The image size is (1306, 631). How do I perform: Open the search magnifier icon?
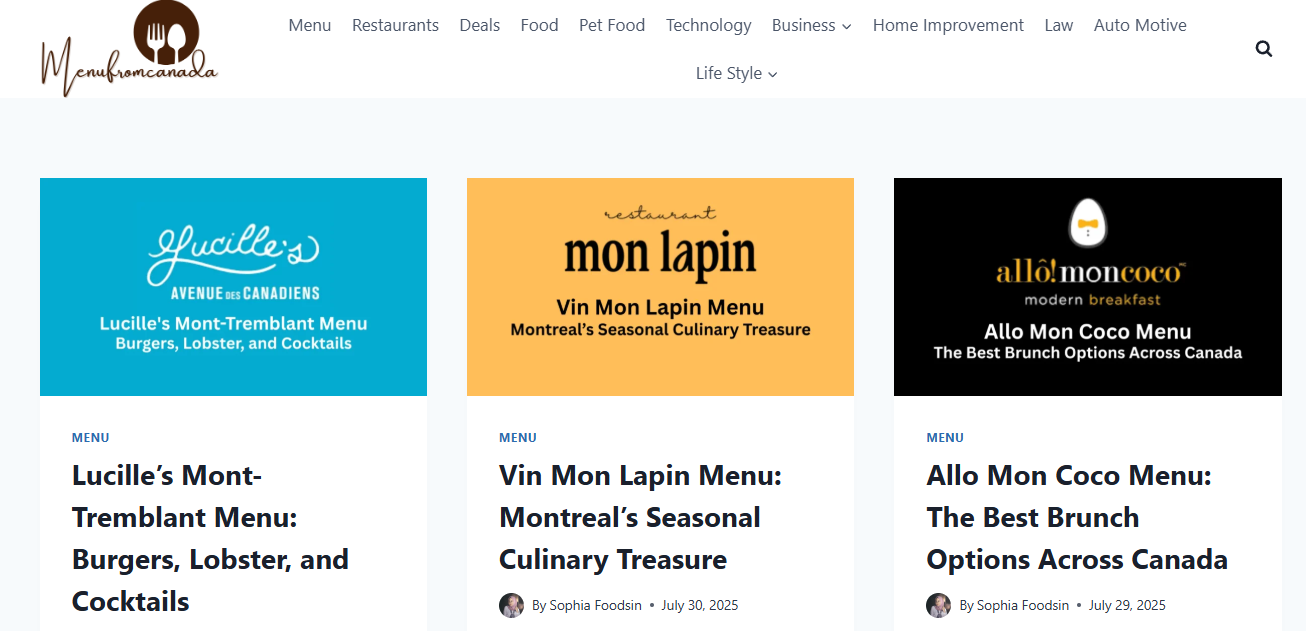click(1264, 49)
